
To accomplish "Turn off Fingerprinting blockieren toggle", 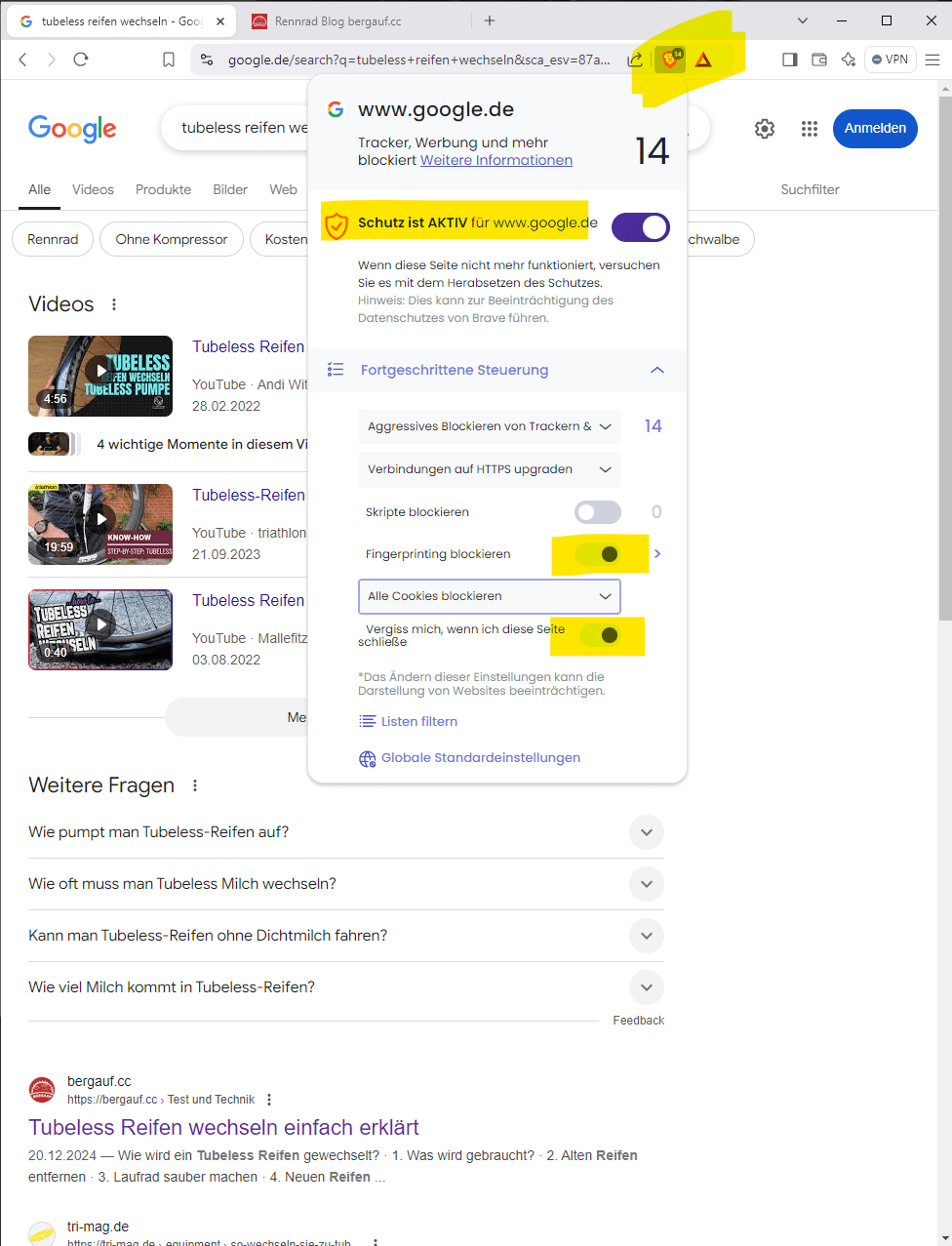I will click(599, 554).
